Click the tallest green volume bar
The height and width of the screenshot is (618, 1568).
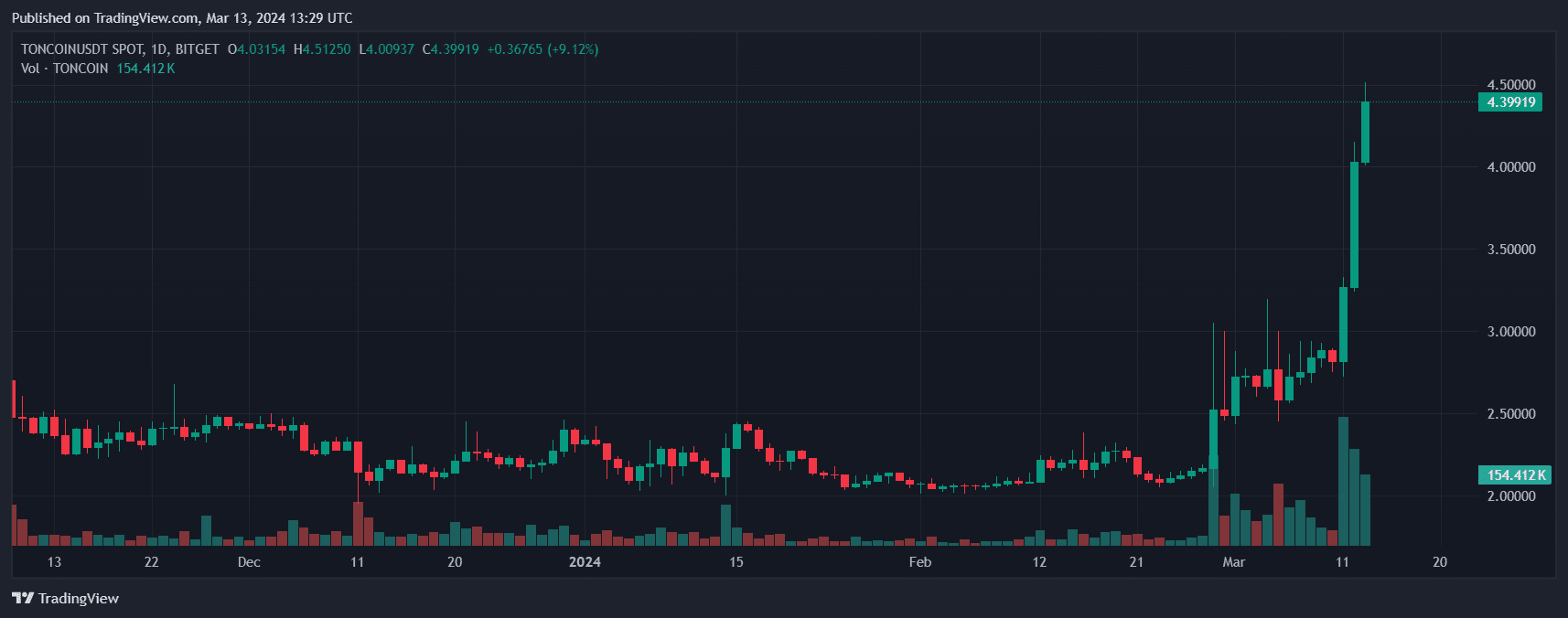[x=1343, y=481]
